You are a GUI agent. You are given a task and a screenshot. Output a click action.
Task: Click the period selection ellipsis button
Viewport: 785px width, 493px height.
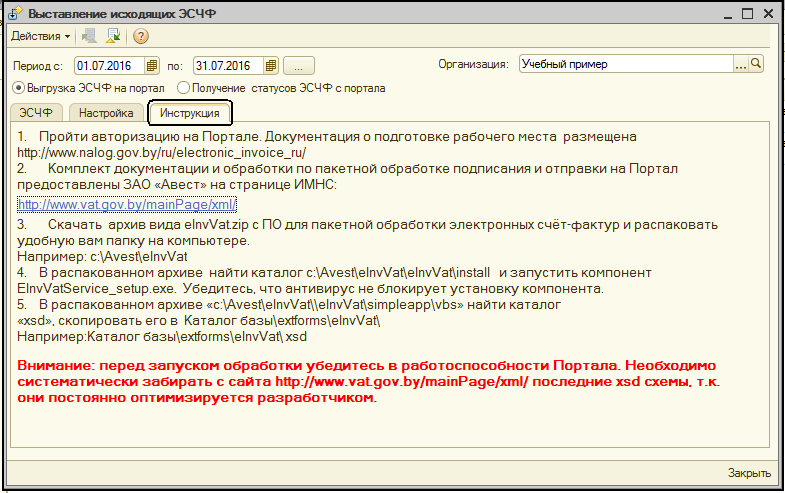tap(299, 65)
